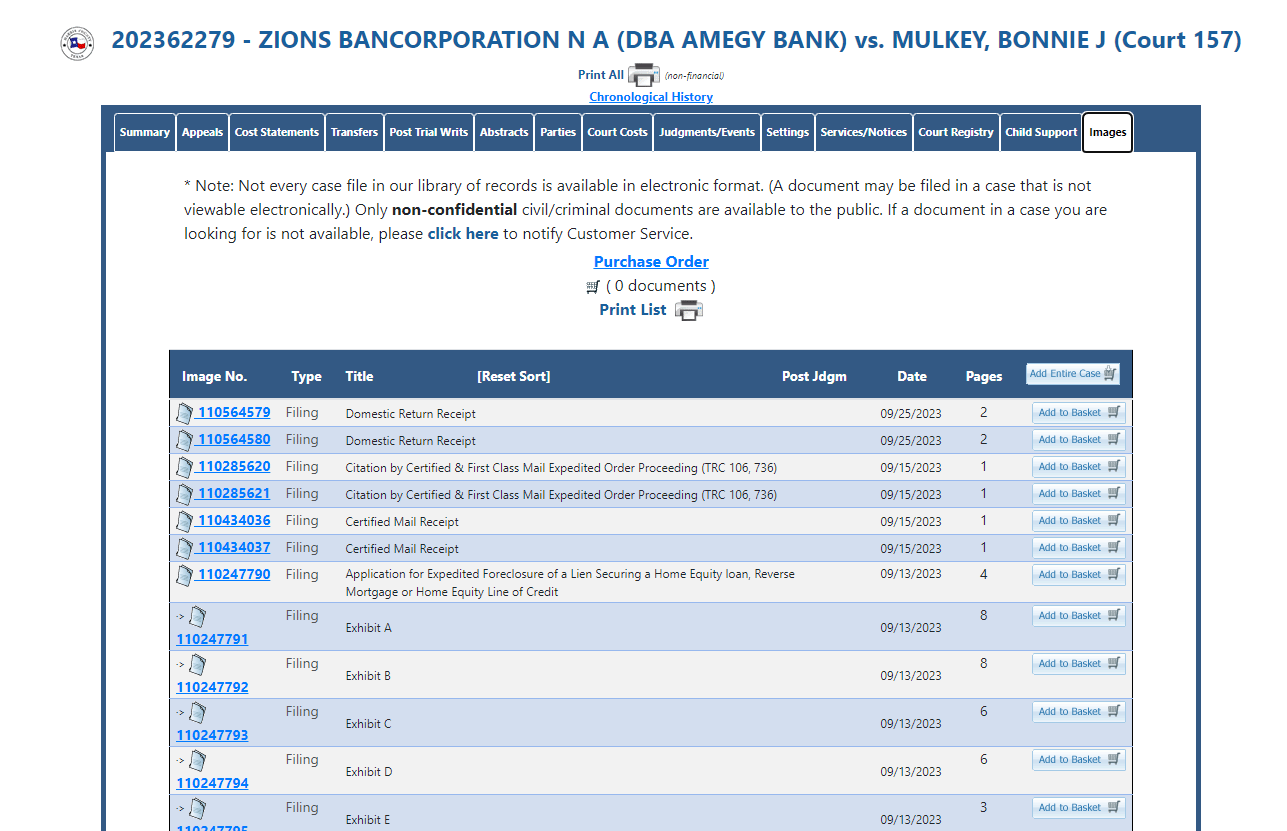Click the Post Jdgm column header
The width and height of the screenshot is (1287, 831).
click(814, 377)
